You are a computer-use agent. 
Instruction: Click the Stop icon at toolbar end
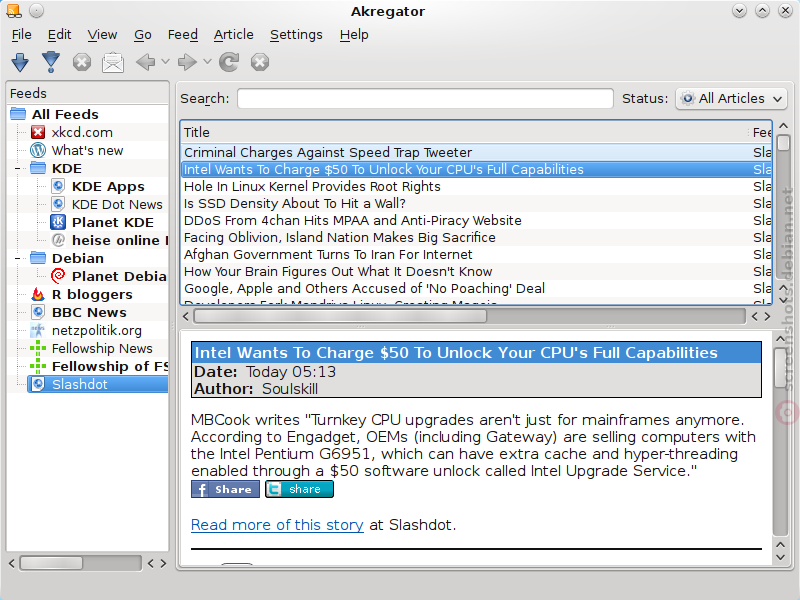260,62
